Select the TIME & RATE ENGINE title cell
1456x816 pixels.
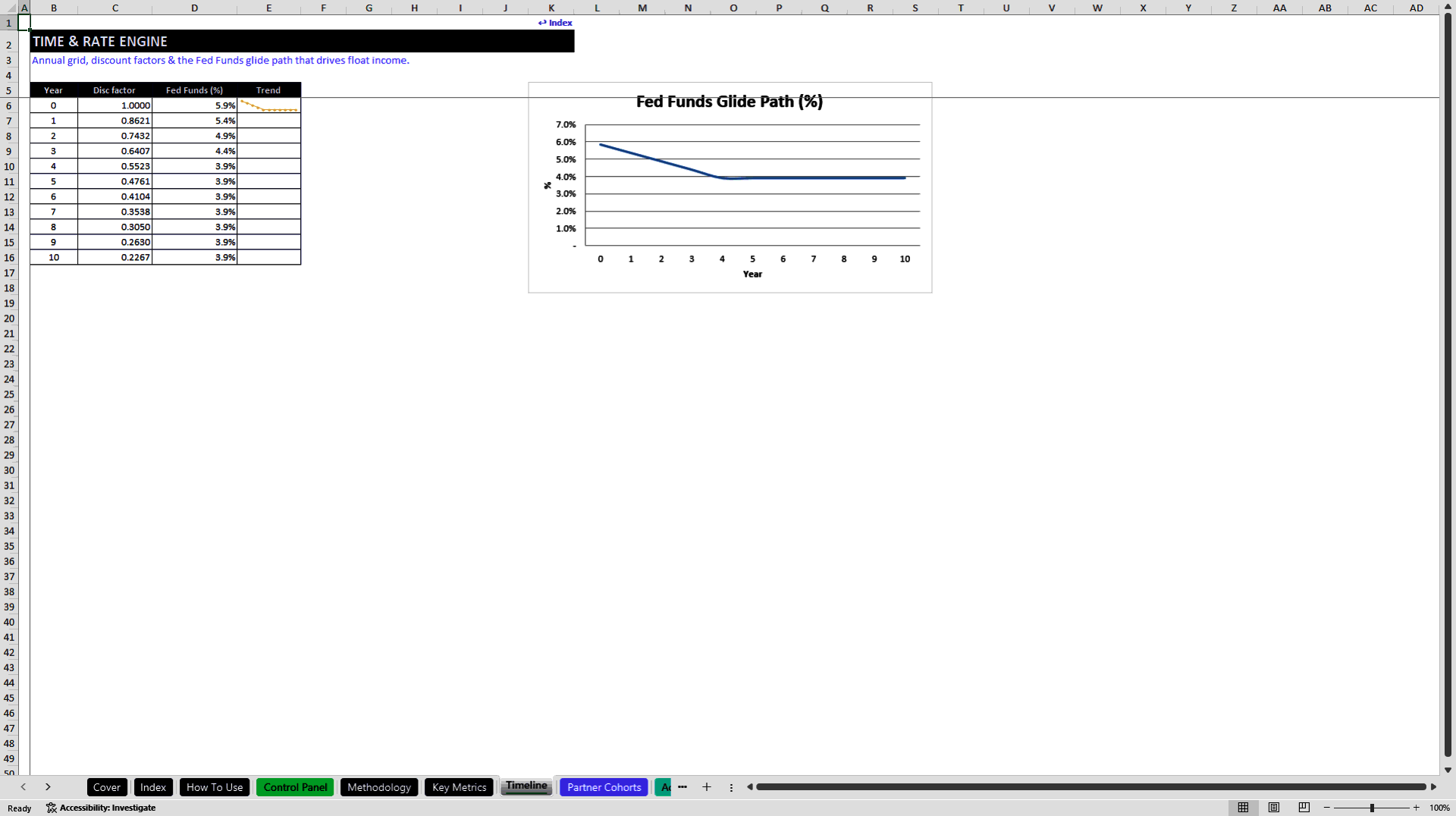click(x=302, y=42)
